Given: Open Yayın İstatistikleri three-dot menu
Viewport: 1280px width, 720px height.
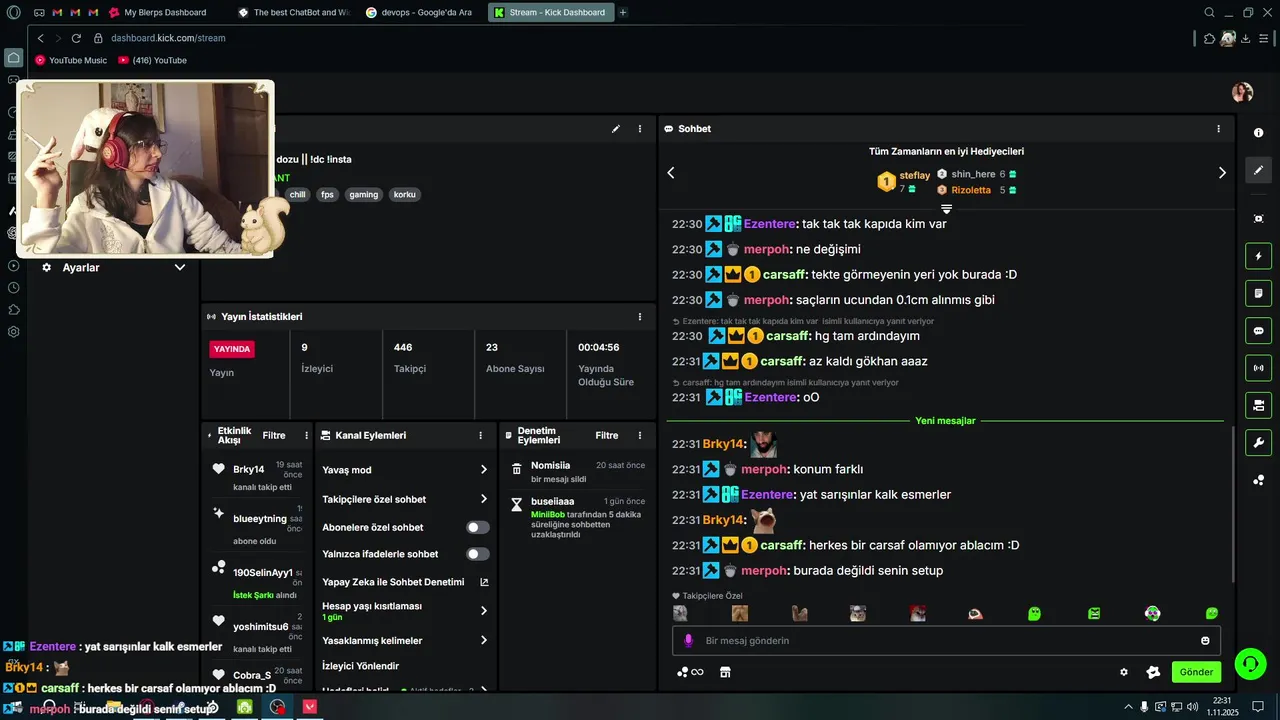Looking at the screenshot, I should (640, 317).
